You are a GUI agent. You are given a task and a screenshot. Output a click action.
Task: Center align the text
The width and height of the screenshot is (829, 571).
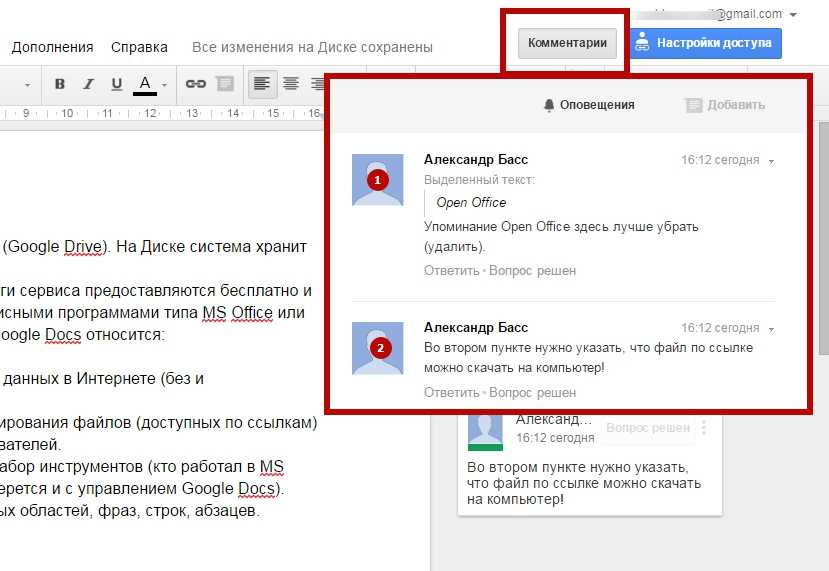point(291,84)
